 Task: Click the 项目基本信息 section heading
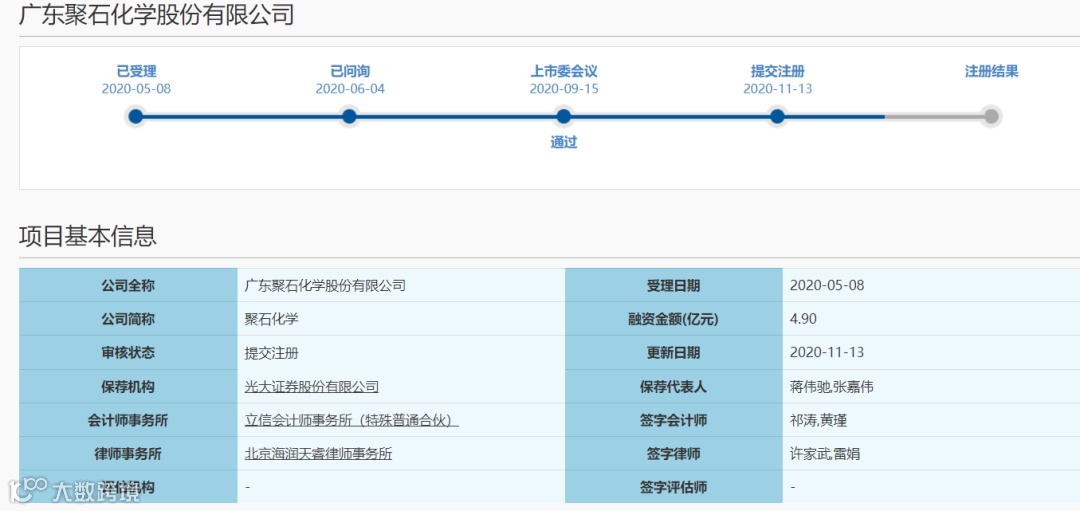[x=87, y=236]
